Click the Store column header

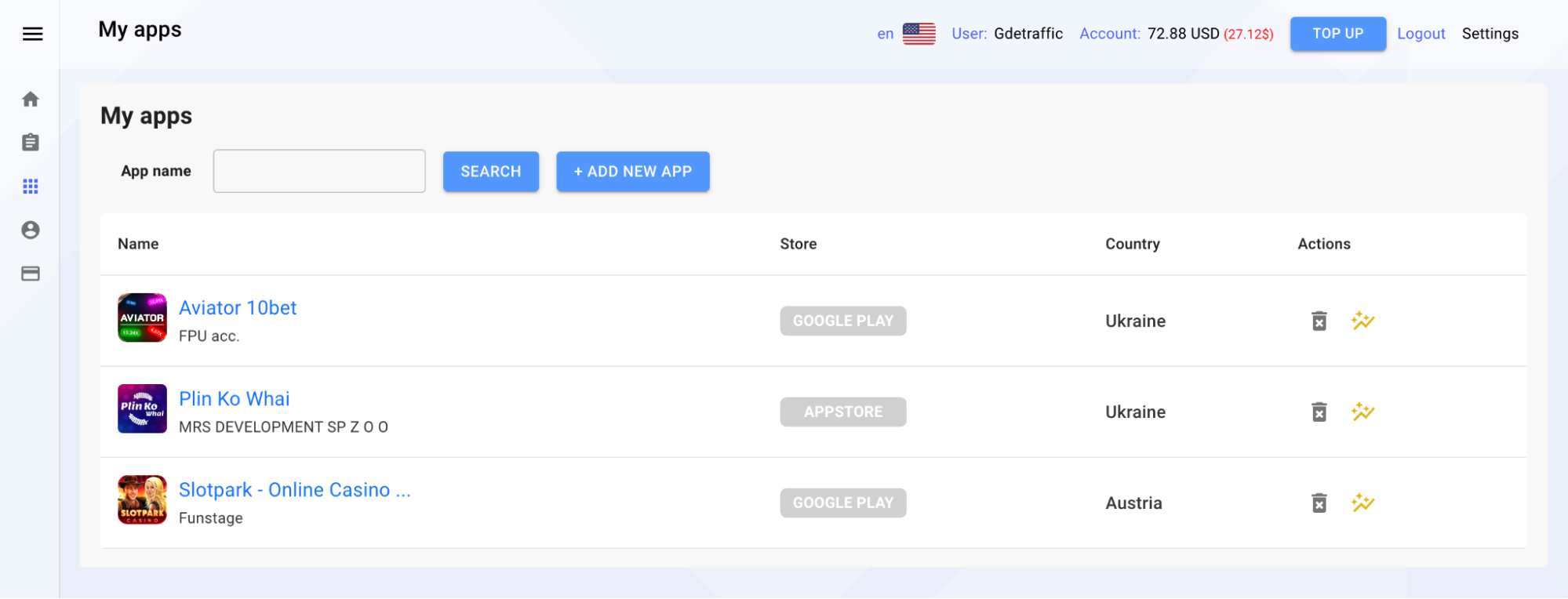click(x=799, y=244)
